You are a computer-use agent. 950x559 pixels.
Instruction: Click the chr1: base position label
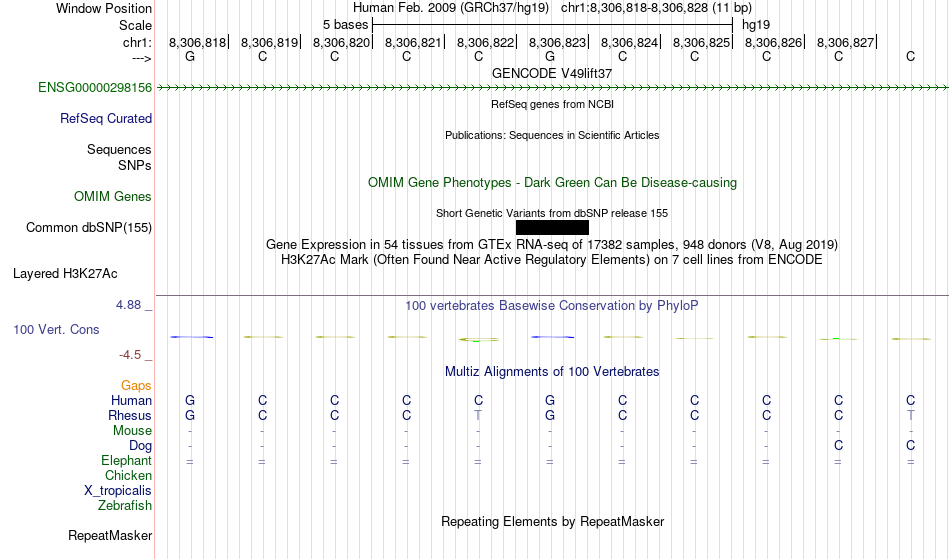click(138, 42)
